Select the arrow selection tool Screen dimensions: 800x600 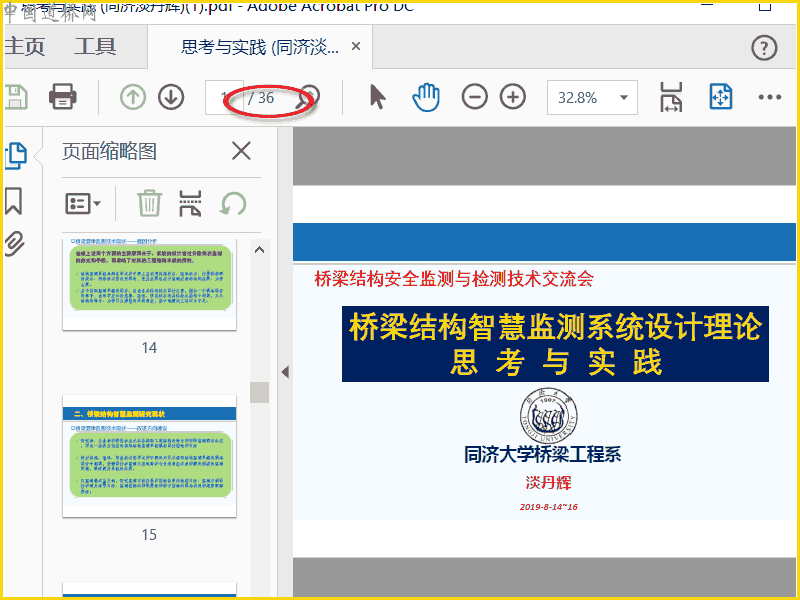pos(377,97)
